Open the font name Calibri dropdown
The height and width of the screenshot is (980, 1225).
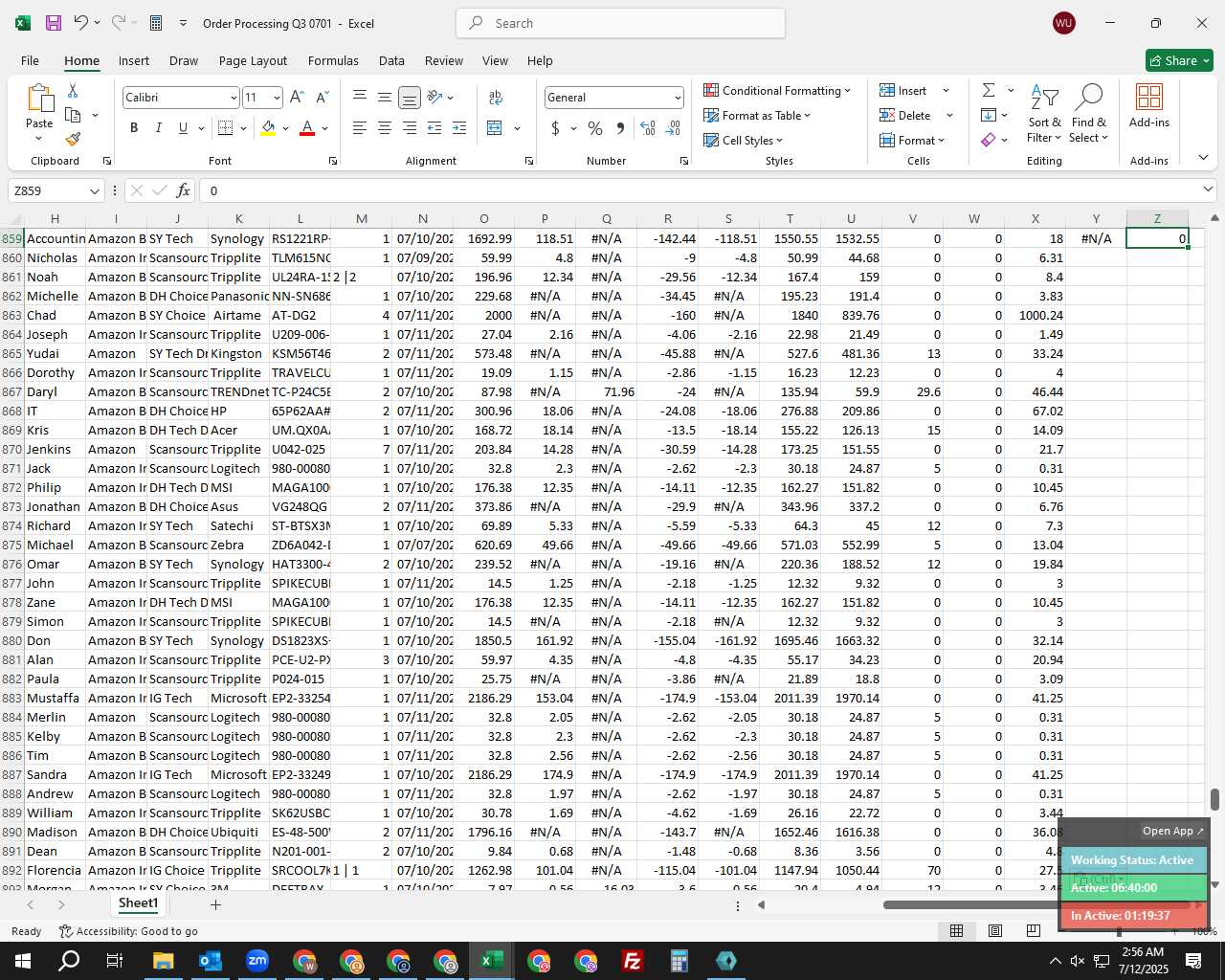point(233,98)
